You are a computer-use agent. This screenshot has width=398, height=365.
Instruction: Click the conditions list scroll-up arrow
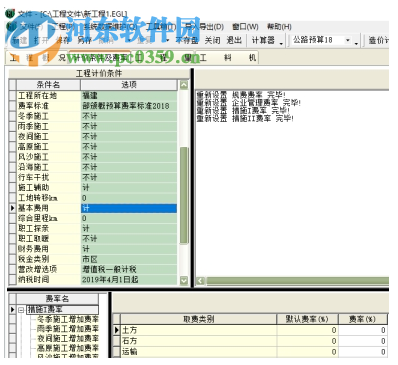pyautogui.click(x=184, y=85)
